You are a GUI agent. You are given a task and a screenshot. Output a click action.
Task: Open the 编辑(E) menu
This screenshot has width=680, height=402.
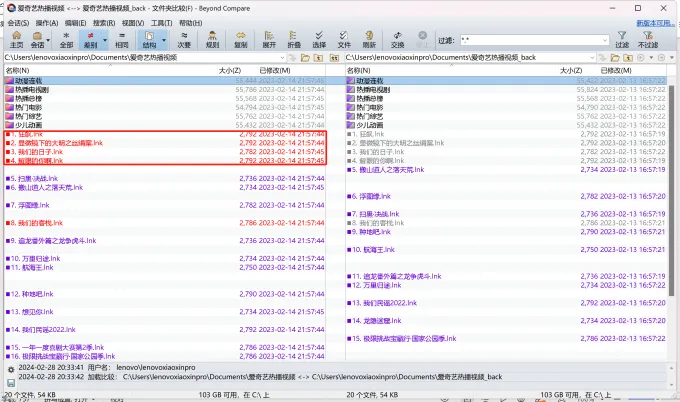tap(75, 23)
